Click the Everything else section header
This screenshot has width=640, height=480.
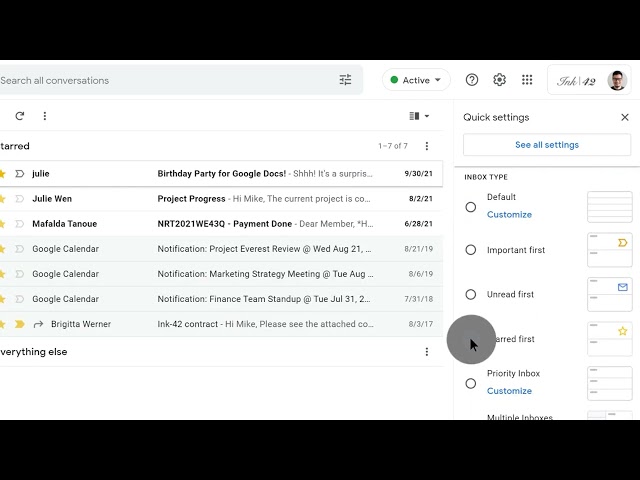click(x=33, y=352)
